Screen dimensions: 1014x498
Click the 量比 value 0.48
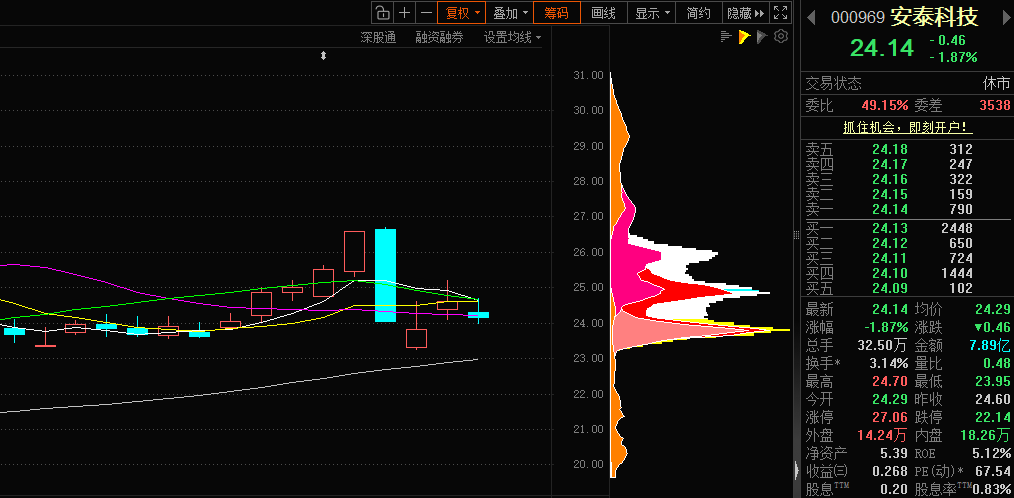click(997, 363)
